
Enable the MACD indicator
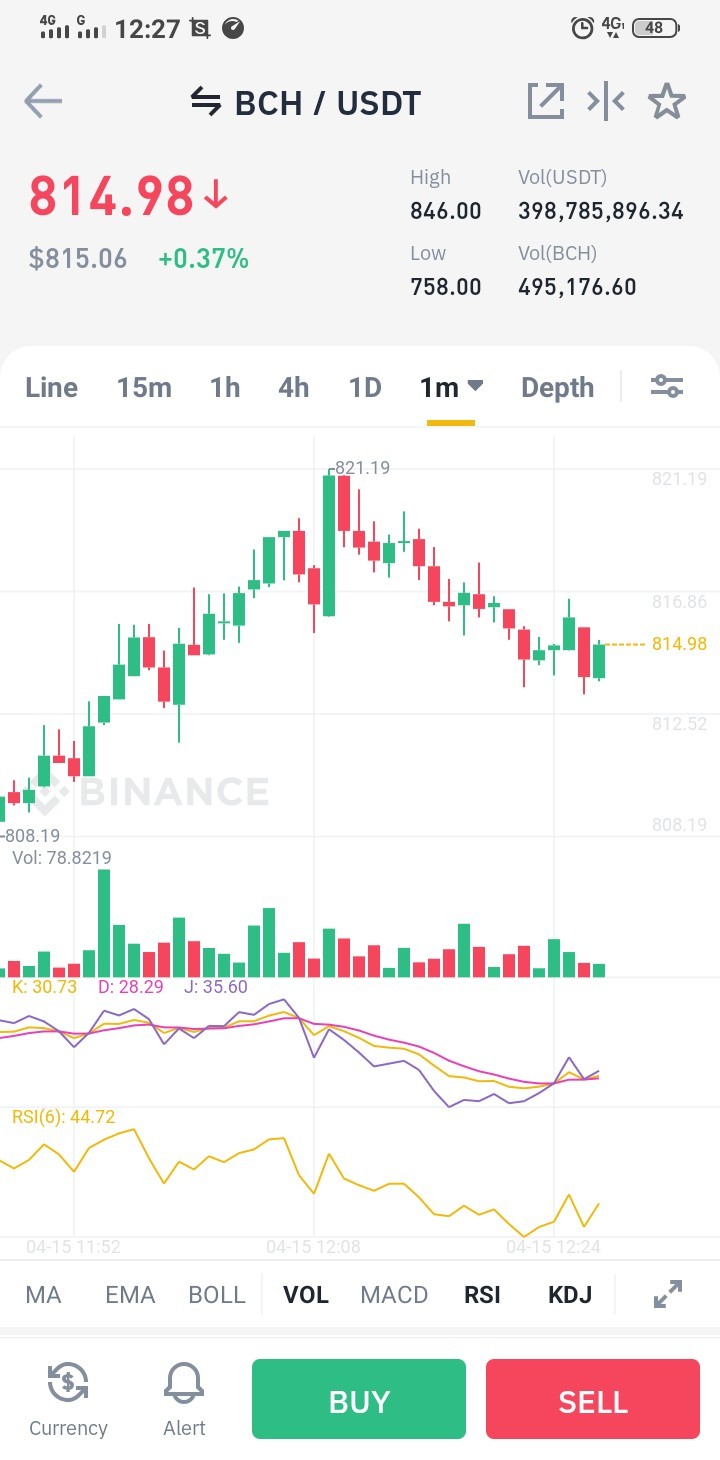394,1295
